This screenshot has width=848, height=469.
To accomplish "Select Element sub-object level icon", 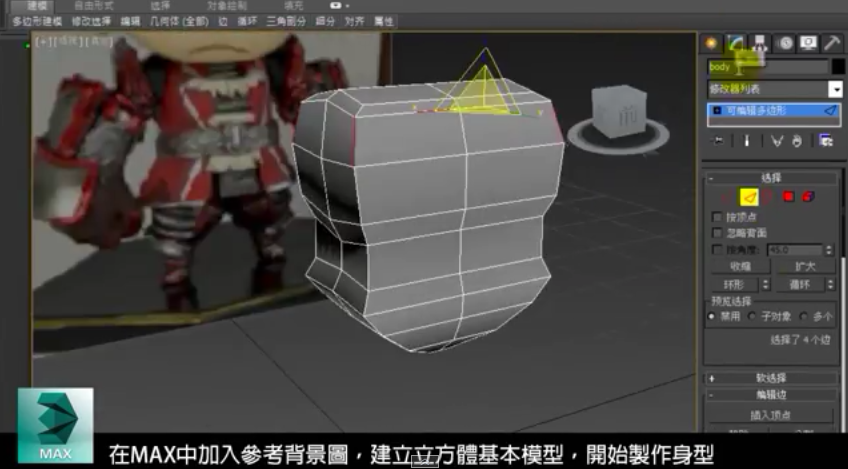I will click(809, 197).
